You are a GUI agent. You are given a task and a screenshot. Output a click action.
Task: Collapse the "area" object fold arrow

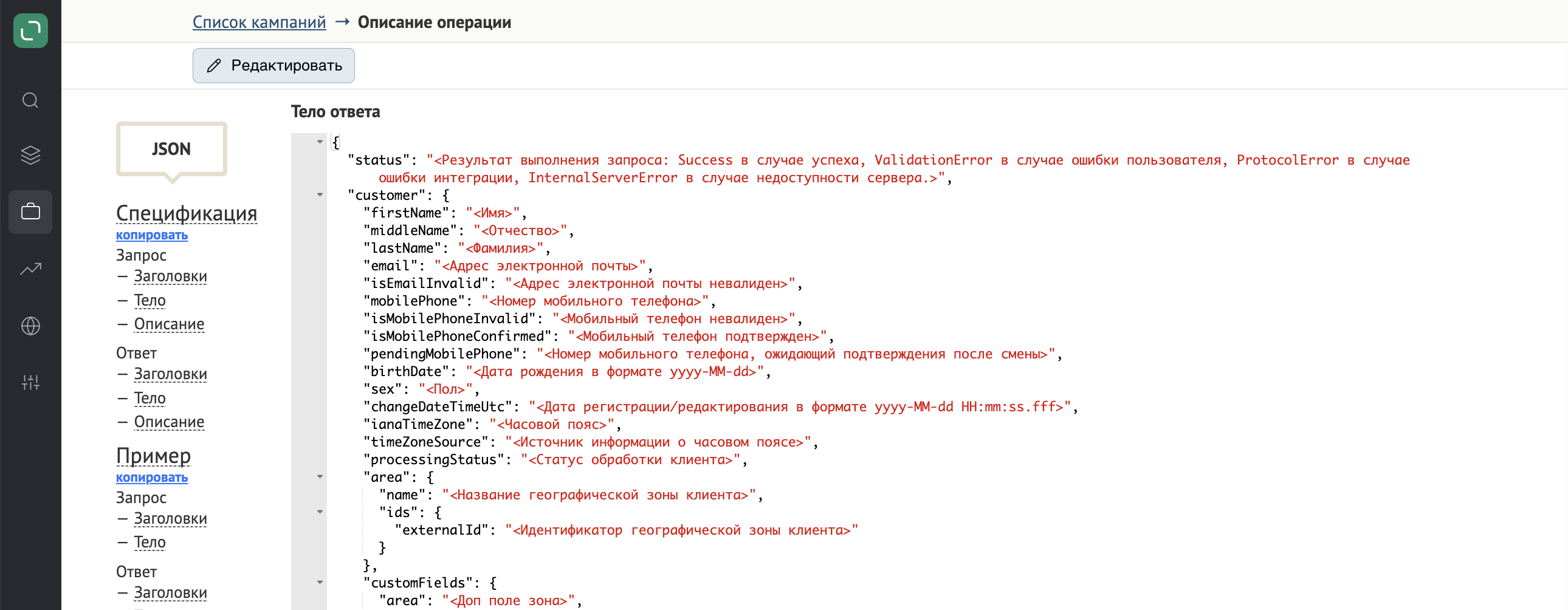(x=320, y=477)
